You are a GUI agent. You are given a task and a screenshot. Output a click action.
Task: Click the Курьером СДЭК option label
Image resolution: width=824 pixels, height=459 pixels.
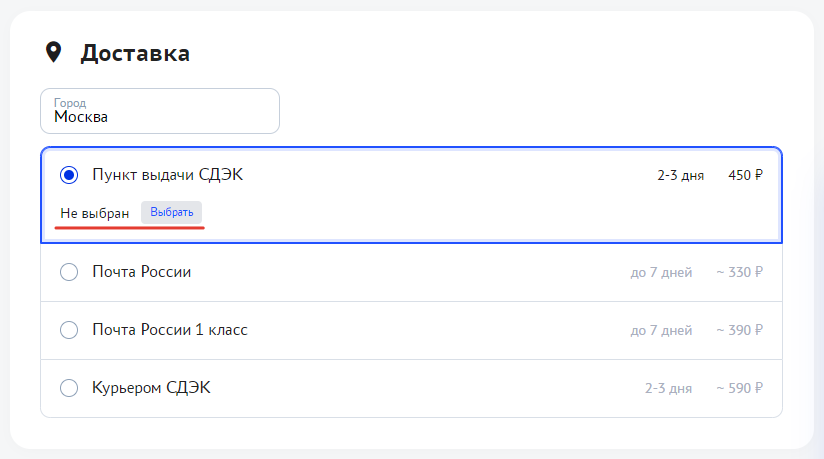tap(151, 388)
